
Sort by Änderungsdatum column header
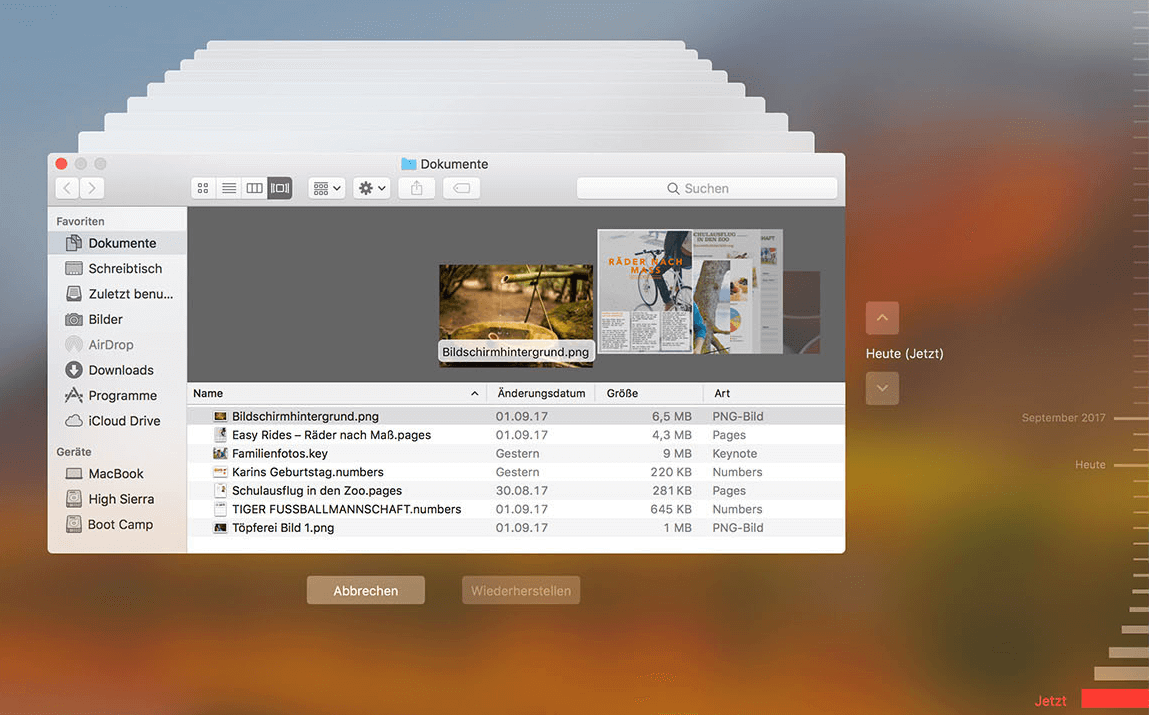(x=542, y=393)
